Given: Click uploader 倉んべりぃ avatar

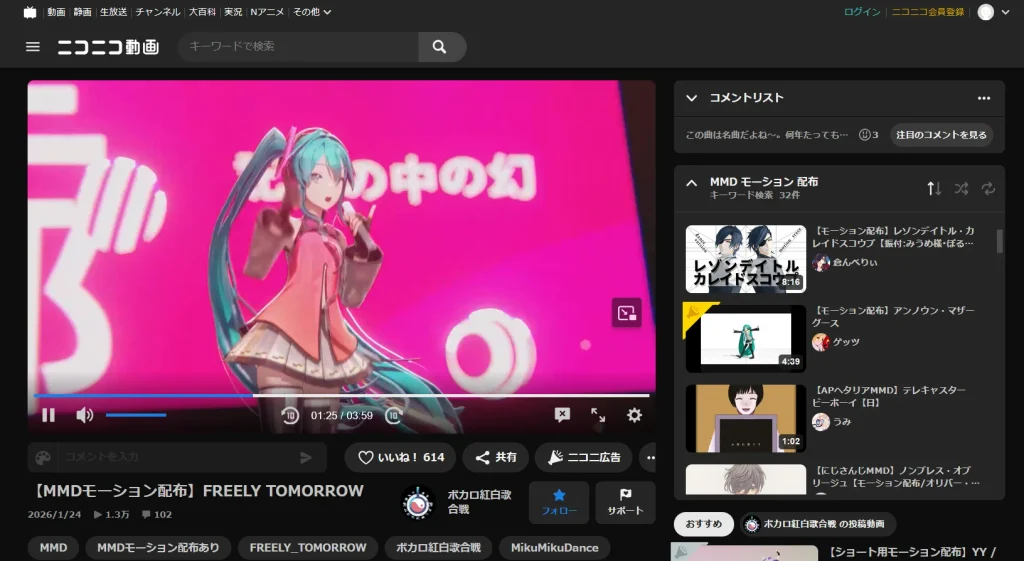Looking at the screenshot, I should coord(821,263).
